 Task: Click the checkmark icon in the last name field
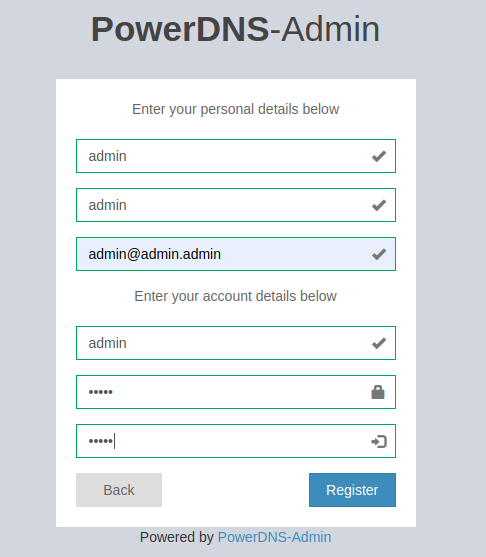(379, 205)
